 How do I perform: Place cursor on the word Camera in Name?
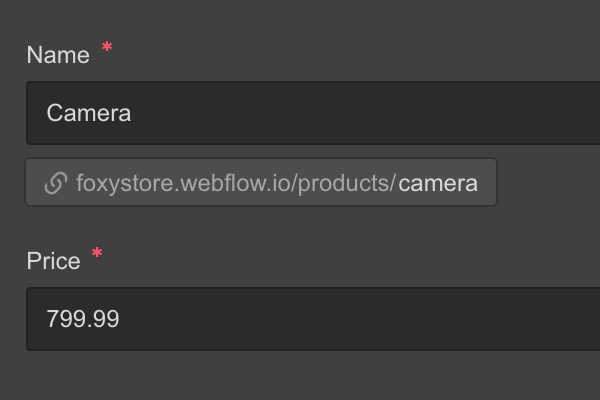(89, 113)
